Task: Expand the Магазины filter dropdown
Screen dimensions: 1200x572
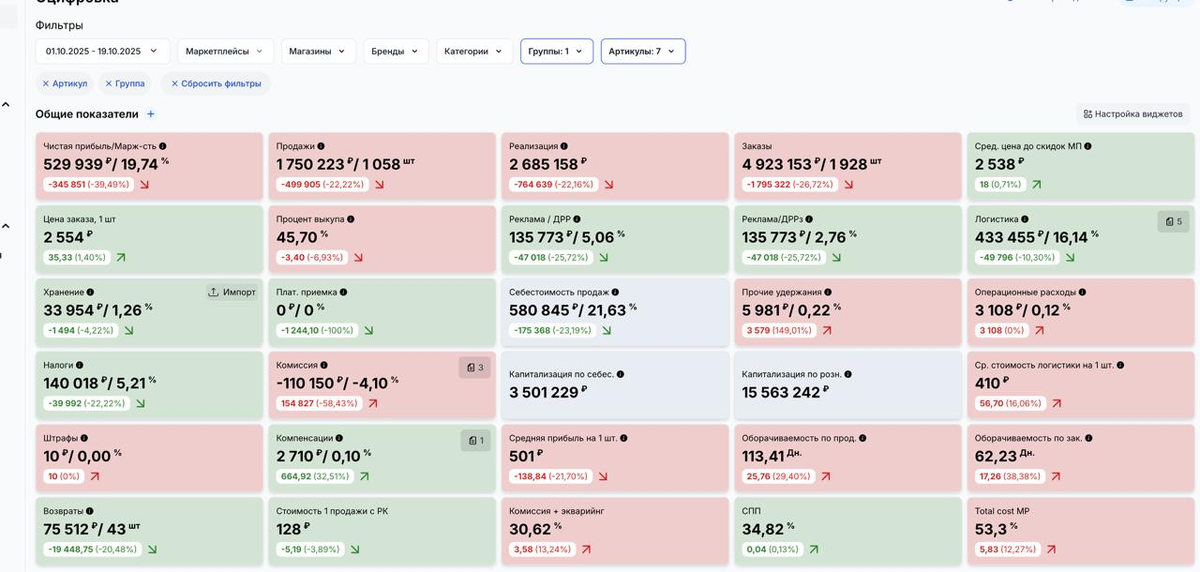Action: (317, 51)
